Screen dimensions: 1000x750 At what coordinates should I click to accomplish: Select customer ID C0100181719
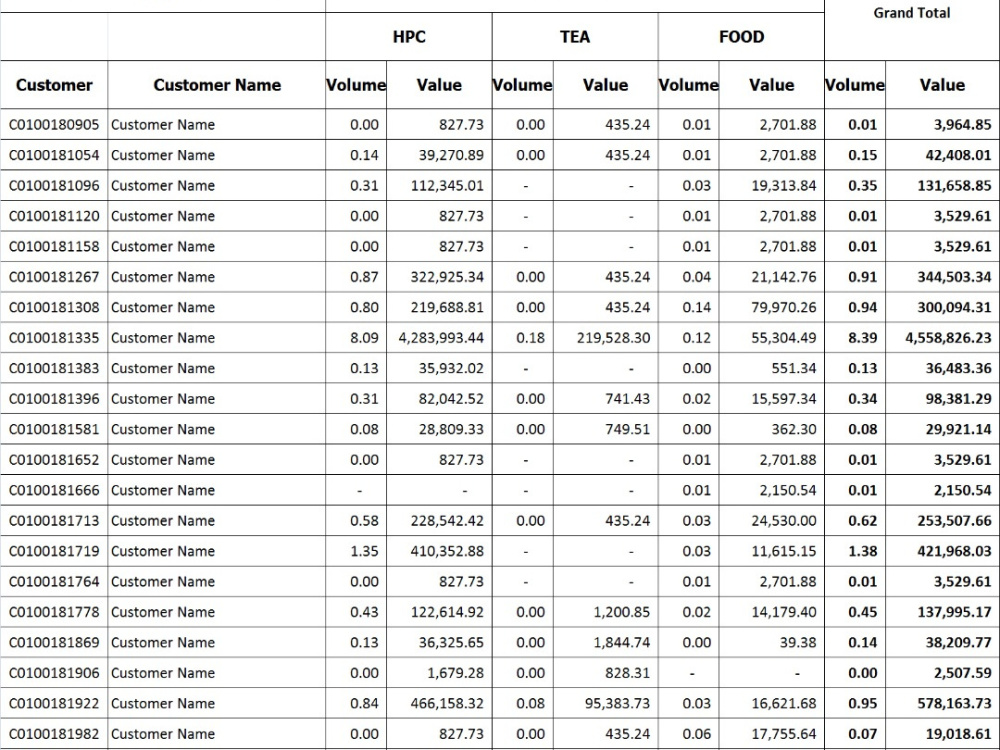click(x=54, y=552)
